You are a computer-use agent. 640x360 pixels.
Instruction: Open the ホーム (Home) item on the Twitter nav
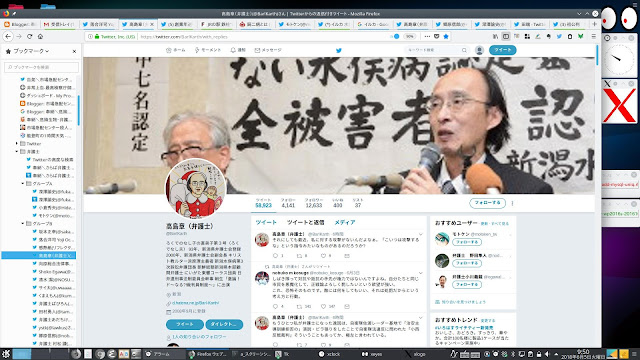176,50
